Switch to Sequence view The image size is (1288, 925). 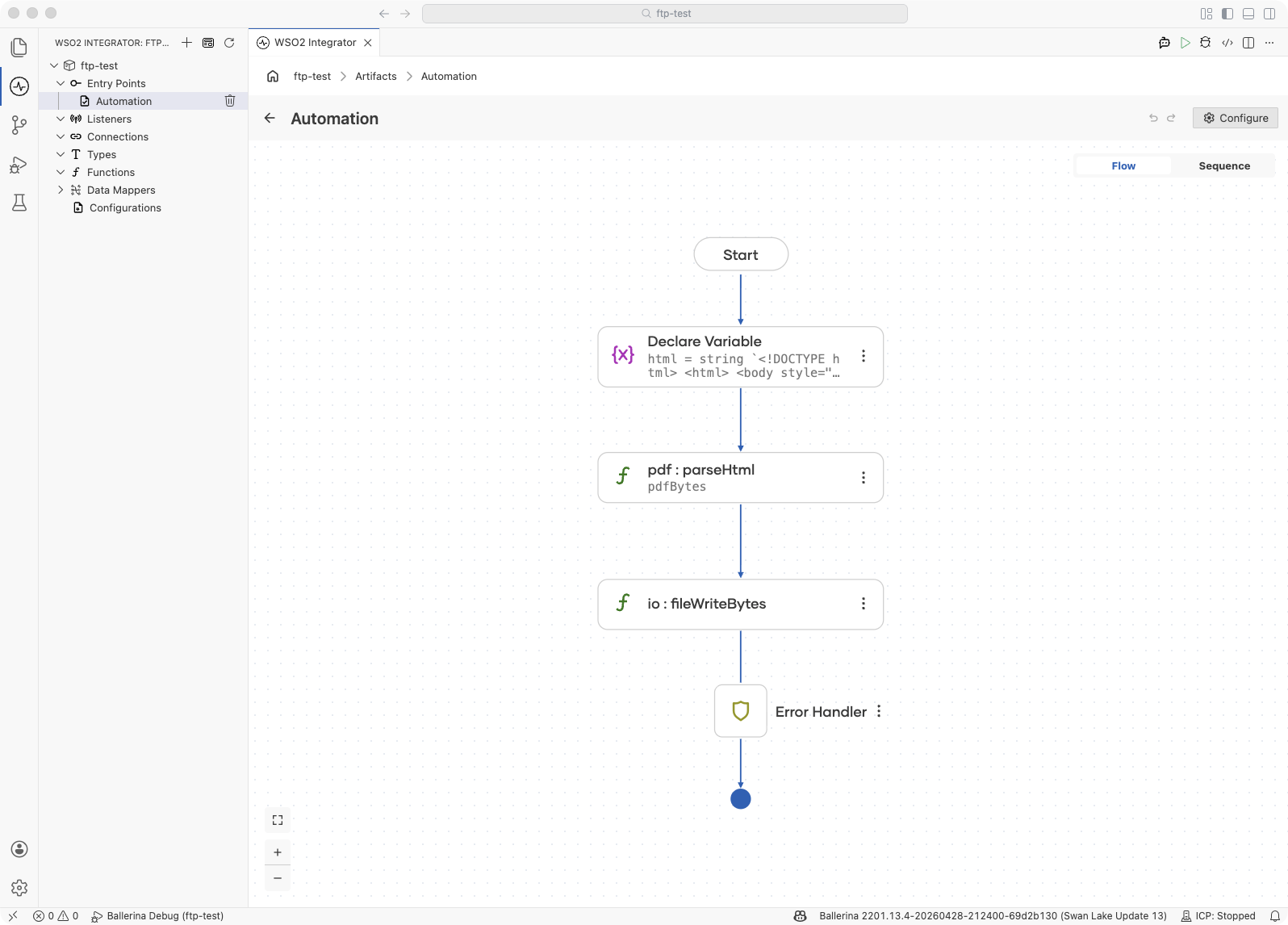click(1224, 166)
